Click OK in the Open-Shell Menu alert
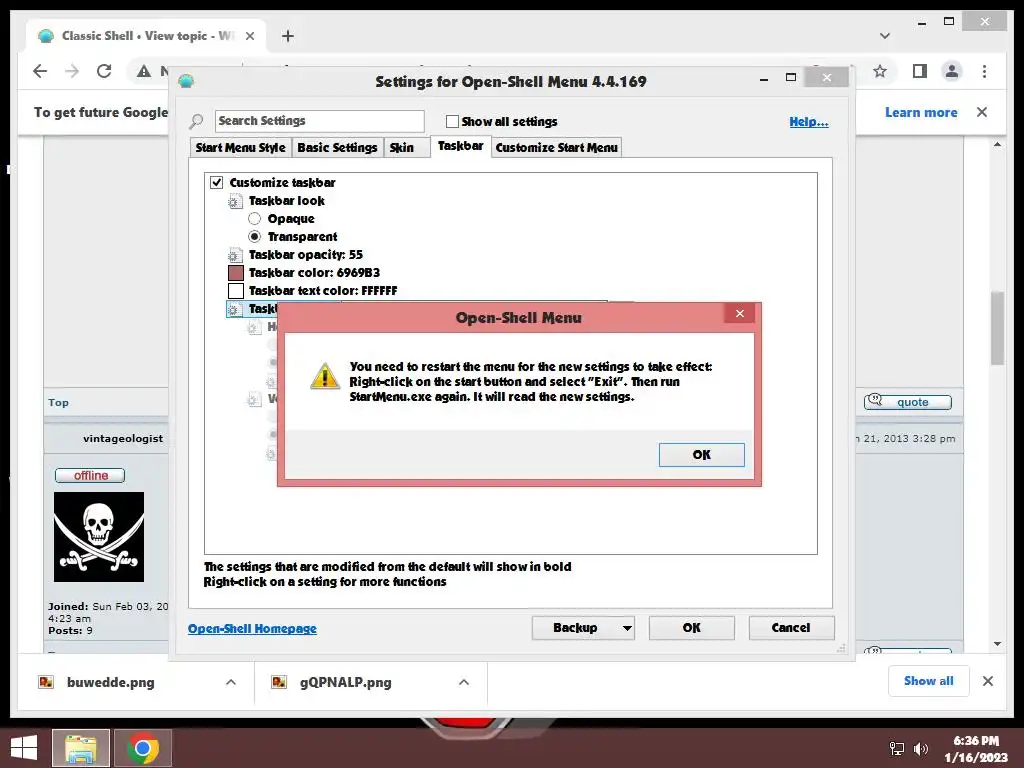This screenshot has height=768, width=1024. [701, 455]
